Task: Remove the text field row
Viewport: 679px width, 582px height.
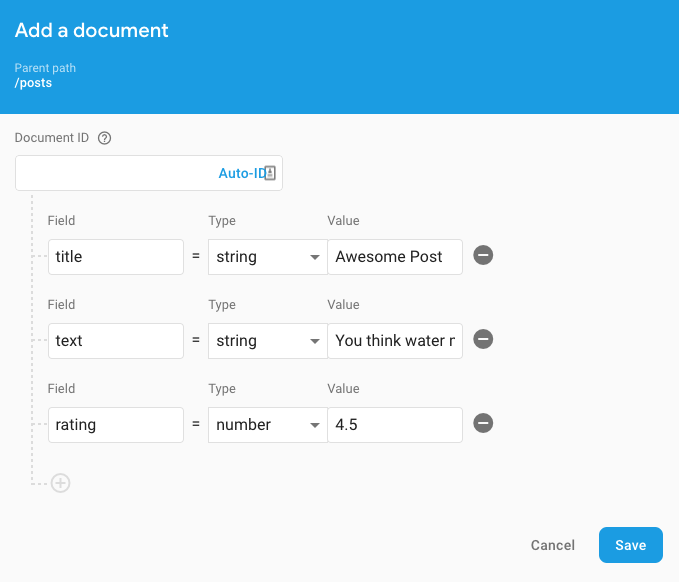Action: coord(483,340)
